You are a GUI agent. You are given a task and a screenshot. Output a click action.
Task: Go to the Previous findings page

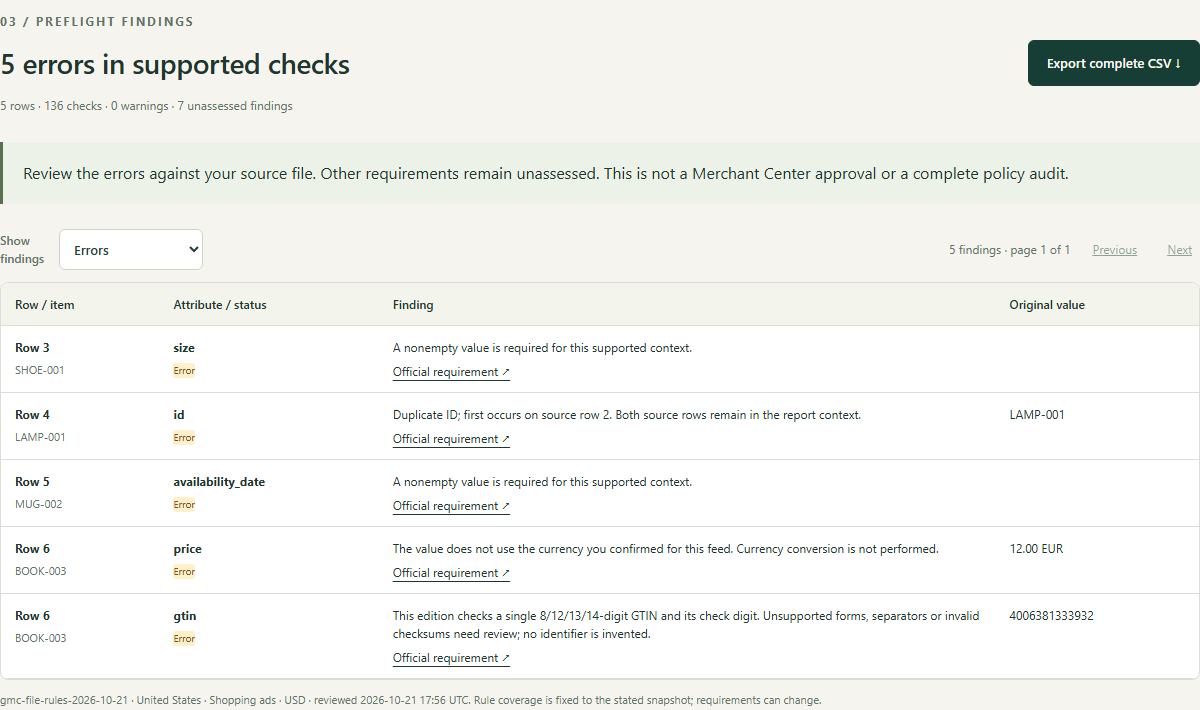1114,250
